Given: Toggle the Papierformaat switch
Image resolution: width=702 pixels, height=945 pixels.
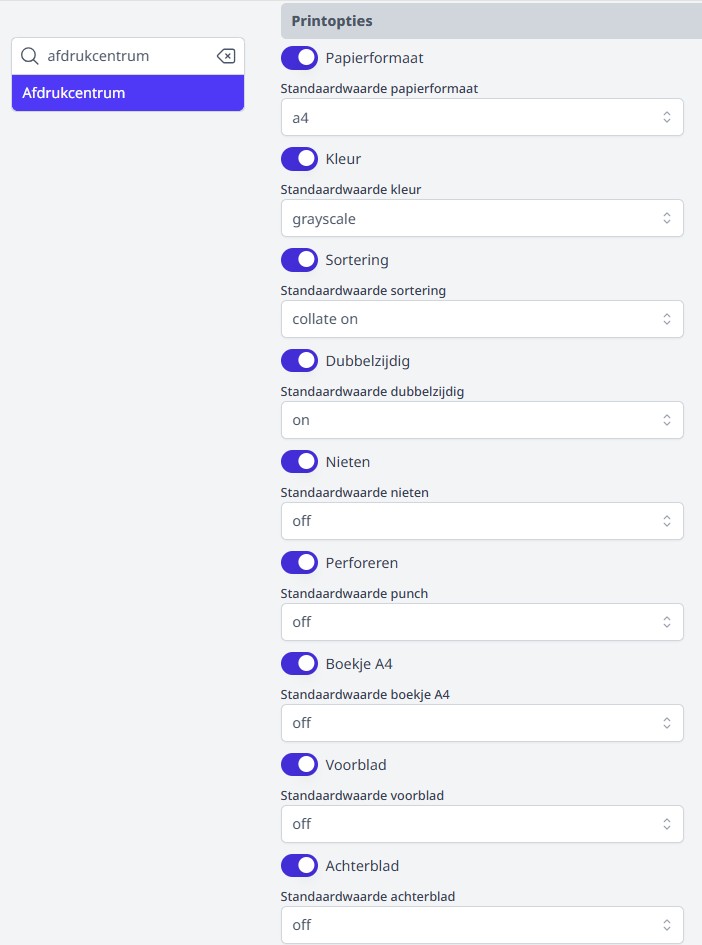Looking at the screenshot, I should 299,58.
